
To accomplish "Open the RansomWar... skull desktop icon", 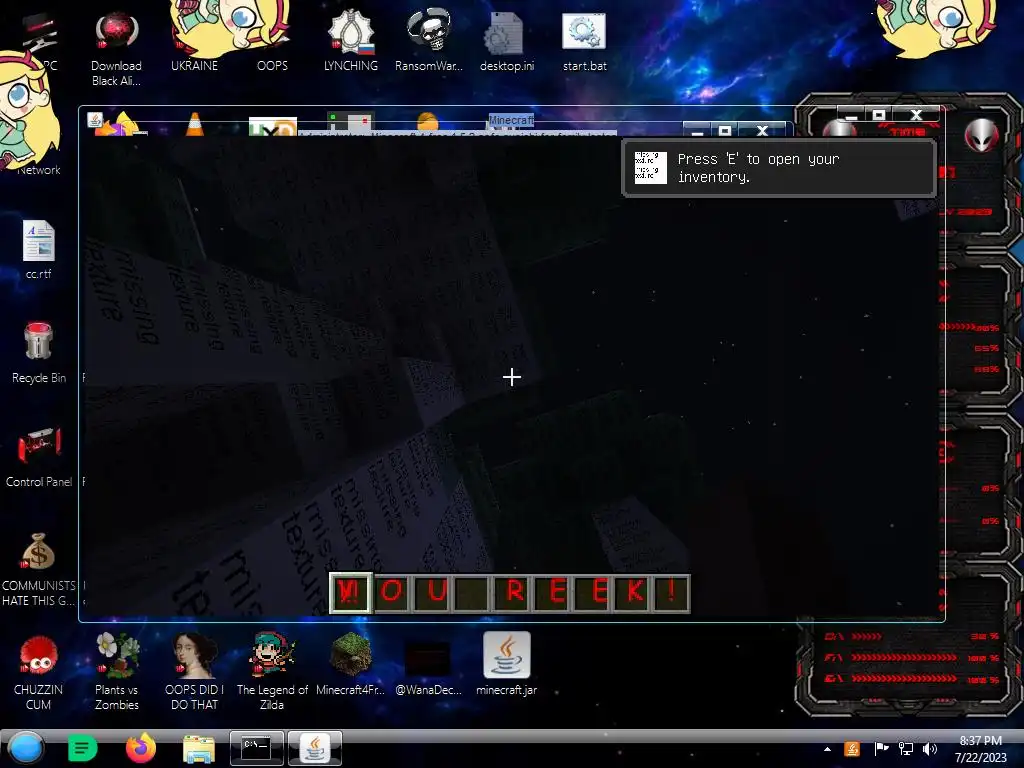I will (428, 40).
